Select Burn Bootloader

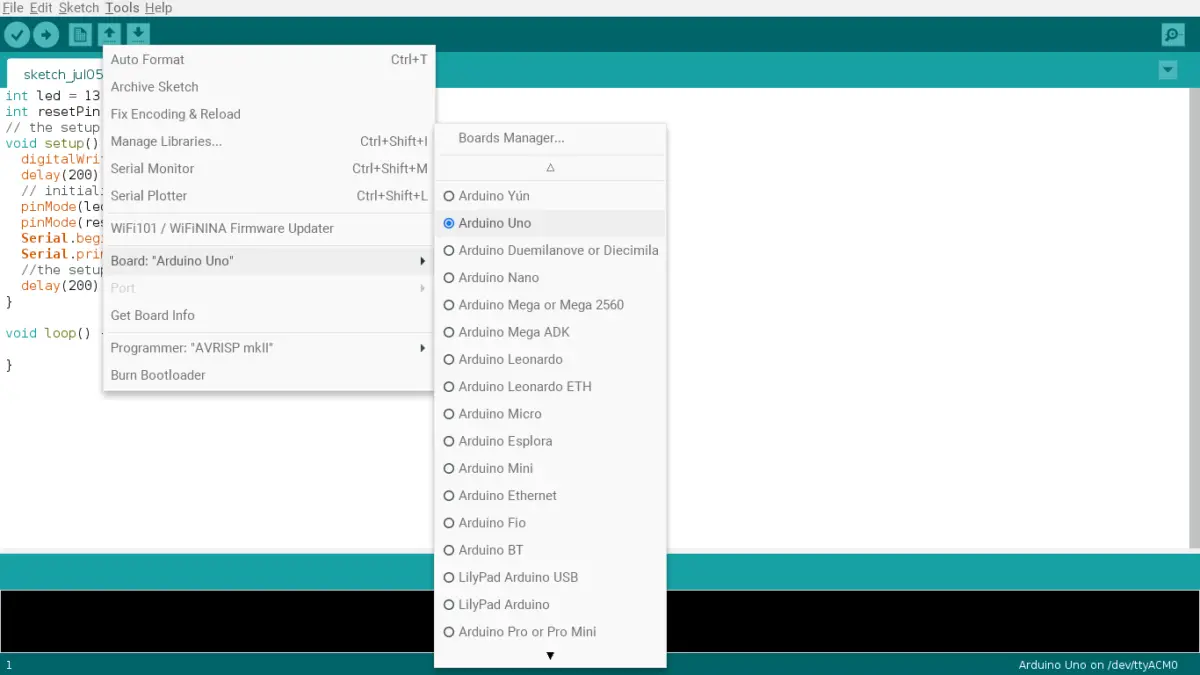pos(269,375)
